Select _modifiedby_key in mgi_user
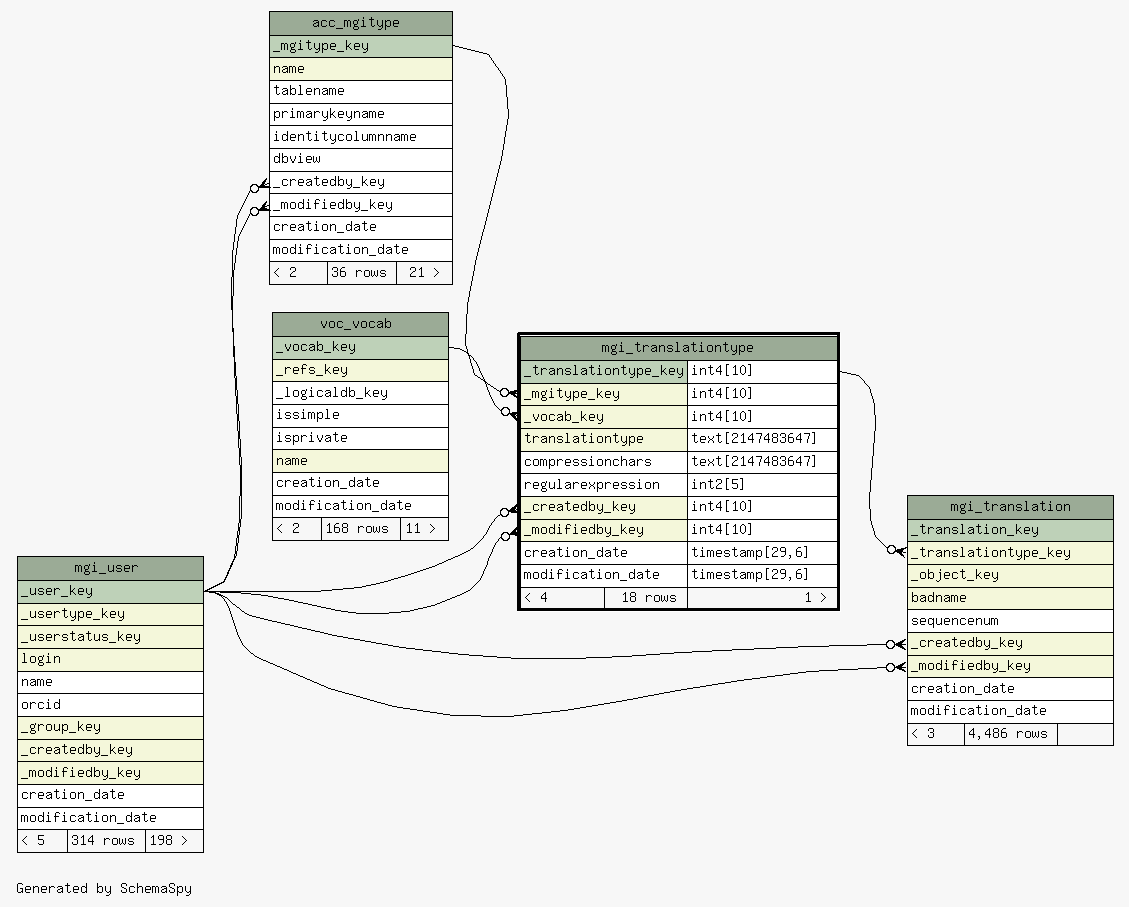 click(110, 773)
